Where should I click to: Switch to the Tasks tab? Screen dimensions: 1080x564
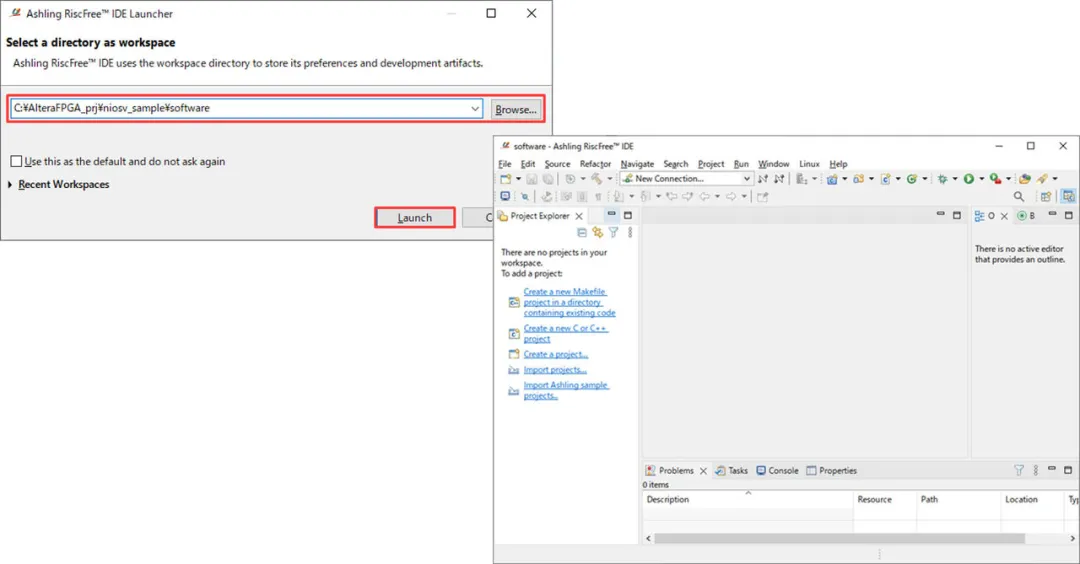pyautogui.click(x=731, y=471)
